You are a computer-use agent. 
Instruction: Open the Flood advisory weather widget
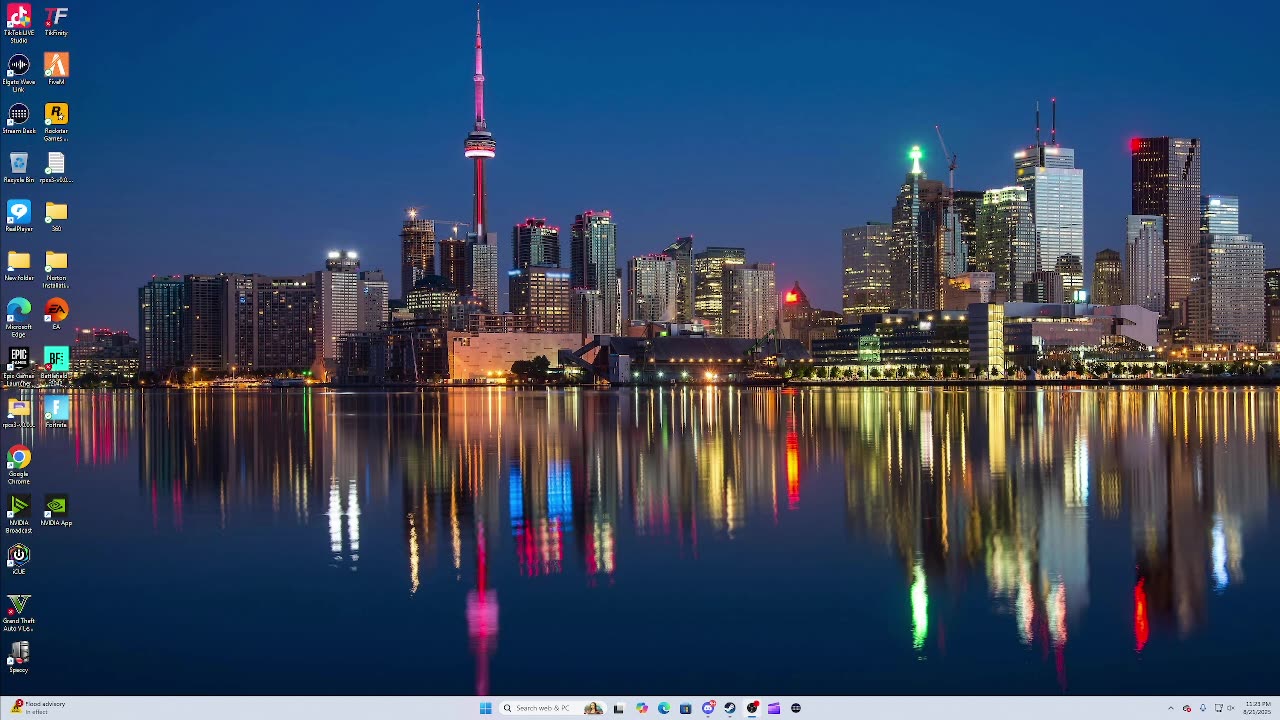click(39, 707)
